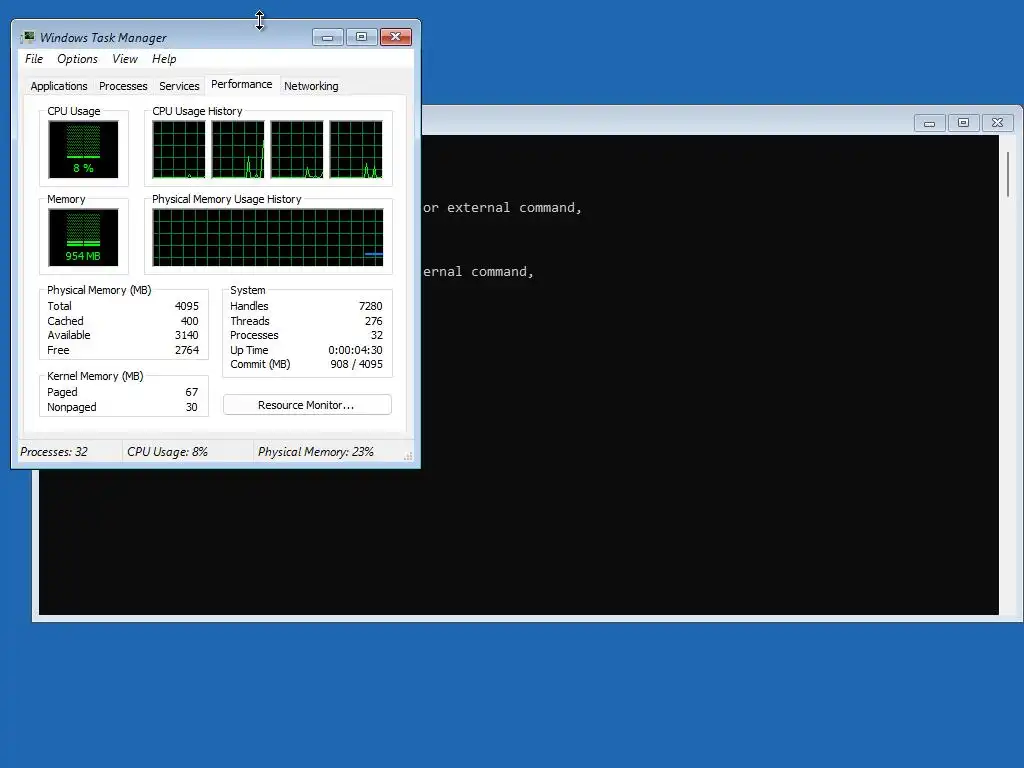
Task: Click the CPU Usage 8 % gauge
Action: pyautogui.click(x=84, y=149)
